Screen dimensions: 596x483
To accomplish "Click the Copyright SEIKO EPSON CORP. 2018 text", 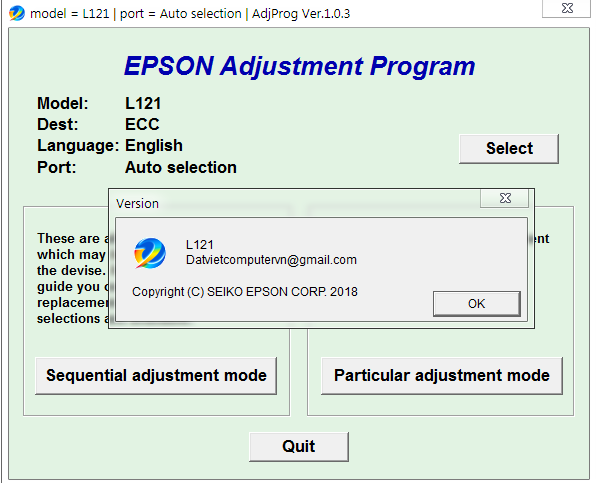I will (245, 292).
